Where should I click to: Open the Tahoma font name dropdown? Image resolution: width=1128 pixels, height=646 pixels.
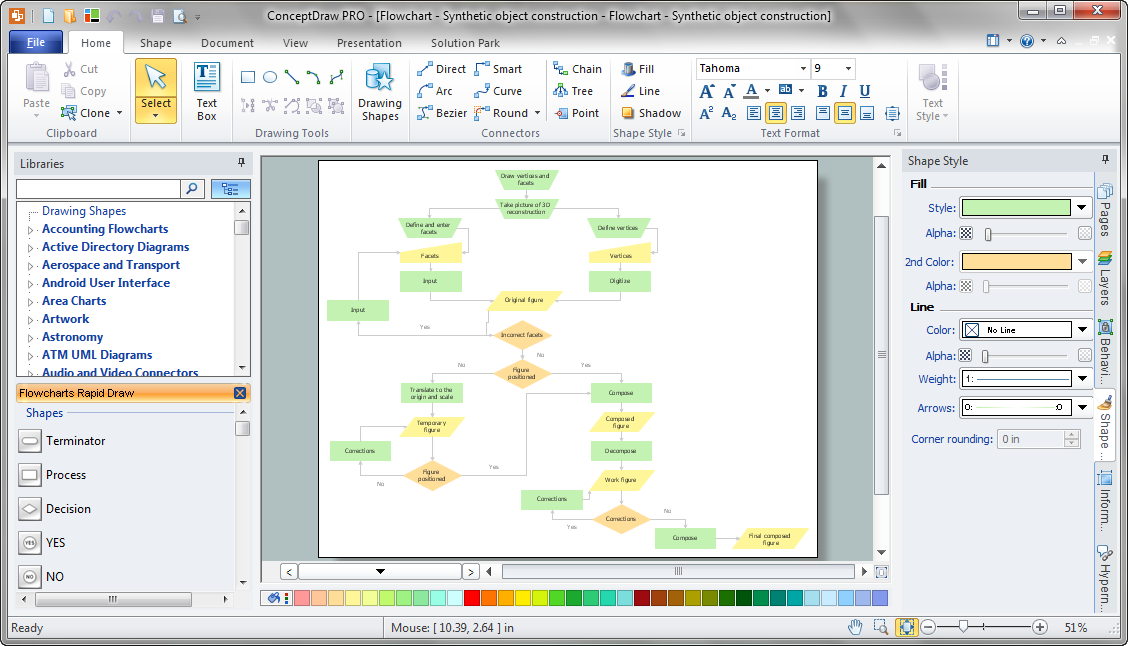803,69
